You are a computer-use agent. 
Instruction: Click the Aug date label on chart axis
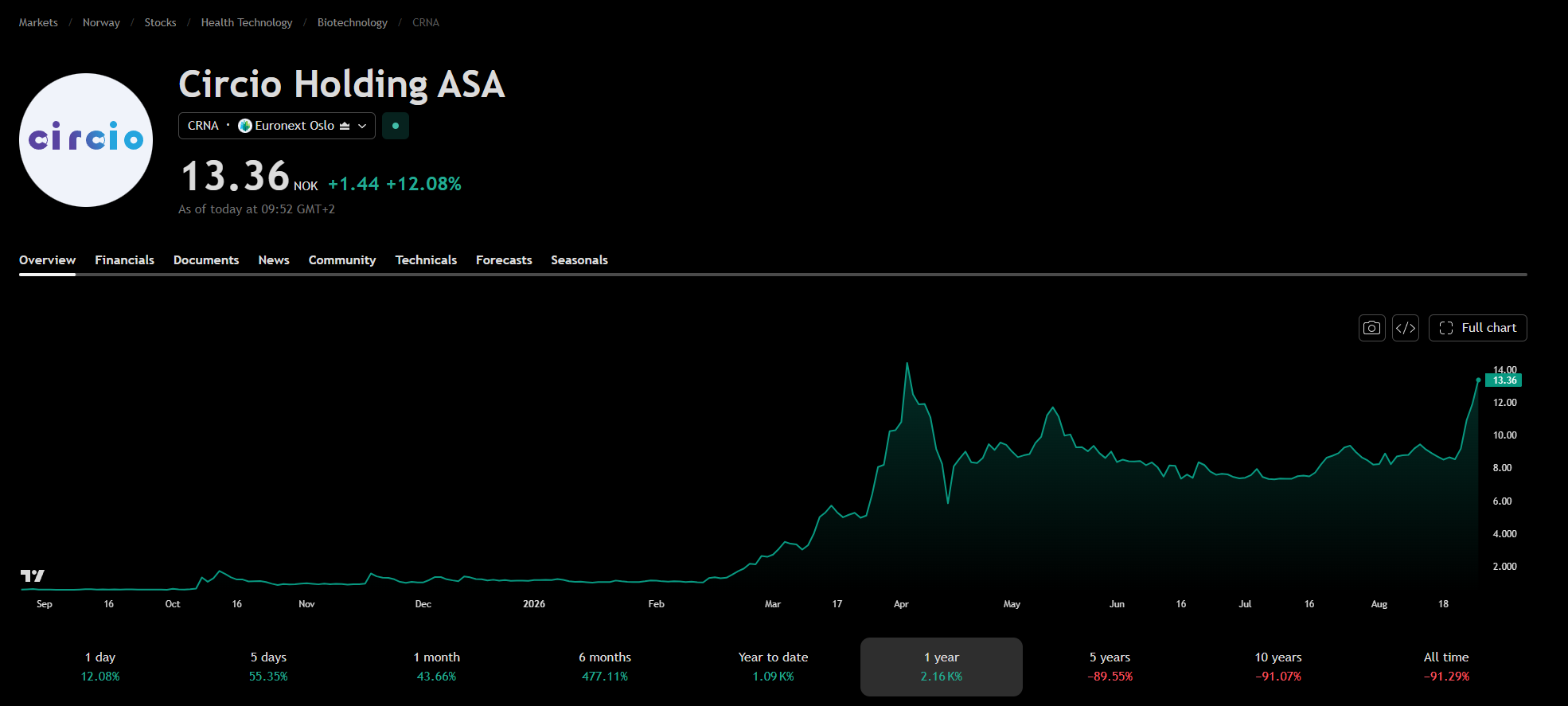pos(1379,604)
